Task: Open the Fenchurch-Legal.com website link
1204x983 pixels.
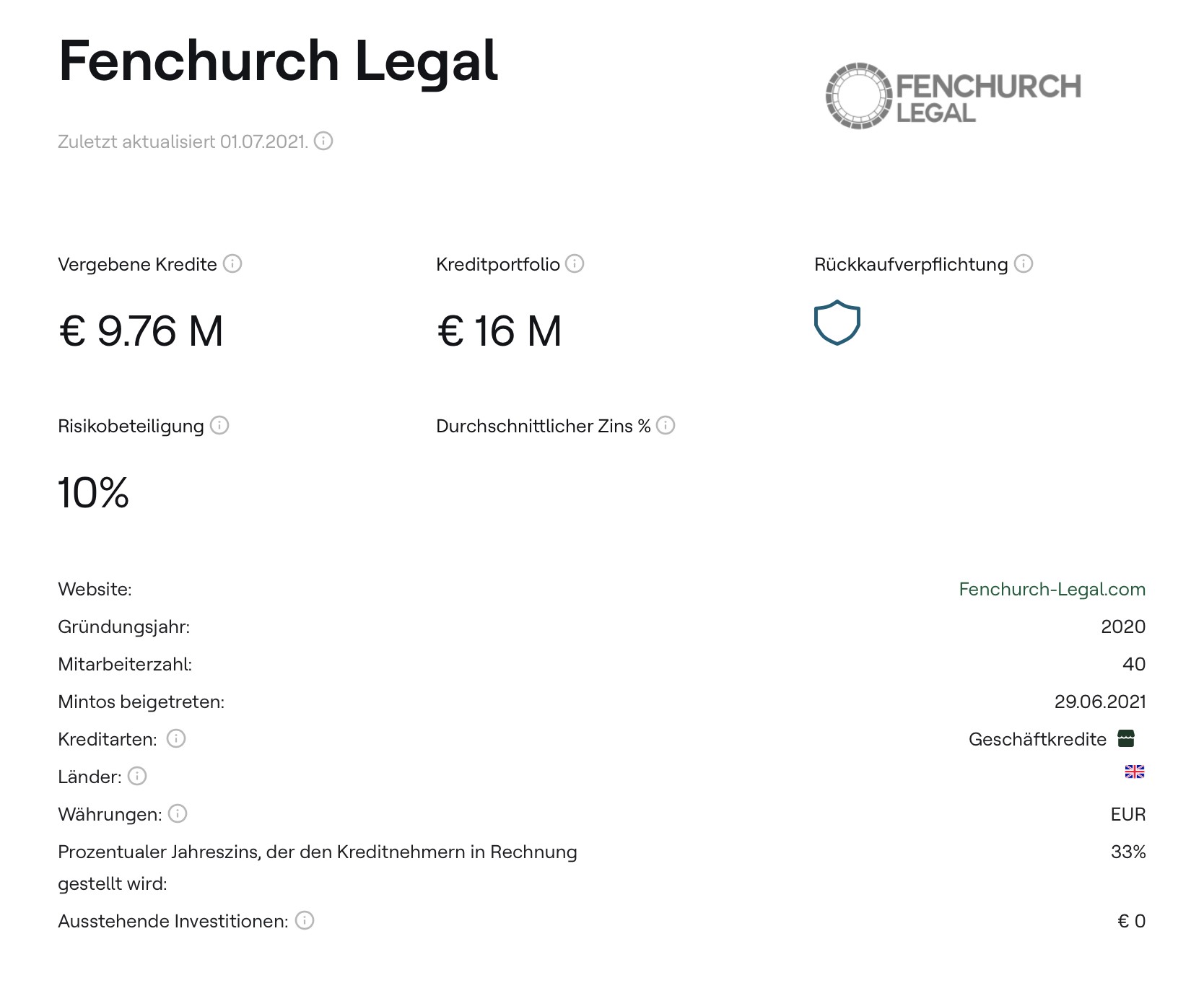Action: point(1052,589)
